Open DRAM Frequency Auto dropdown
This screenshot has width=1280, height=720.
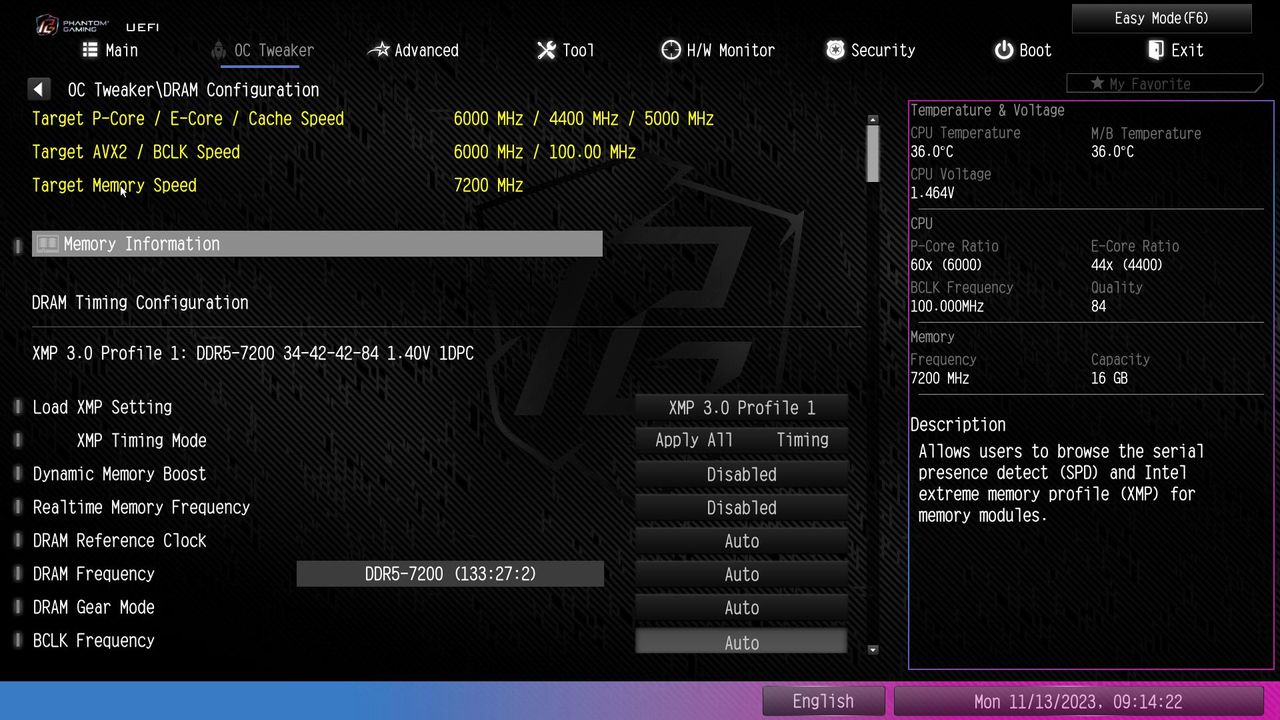click(742, 574)
